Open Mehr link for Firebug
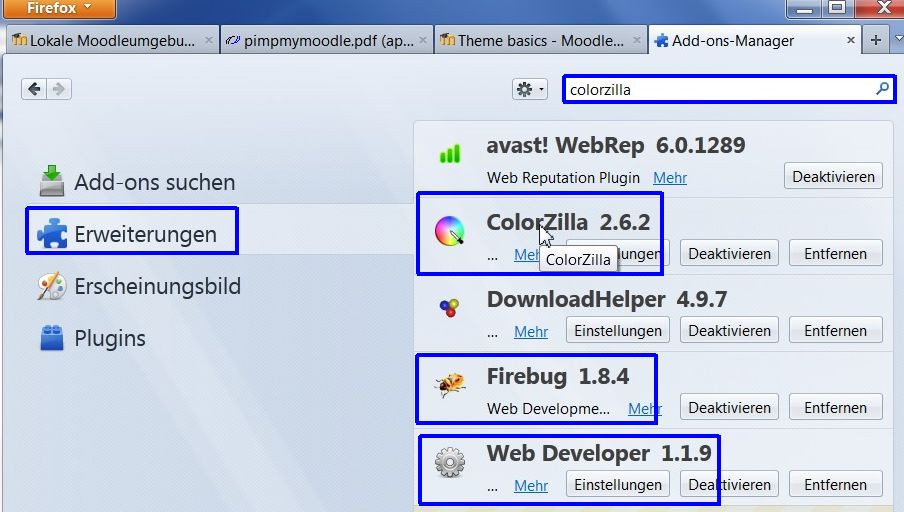Screen dimensions: 904x512 tap(645, 409)
